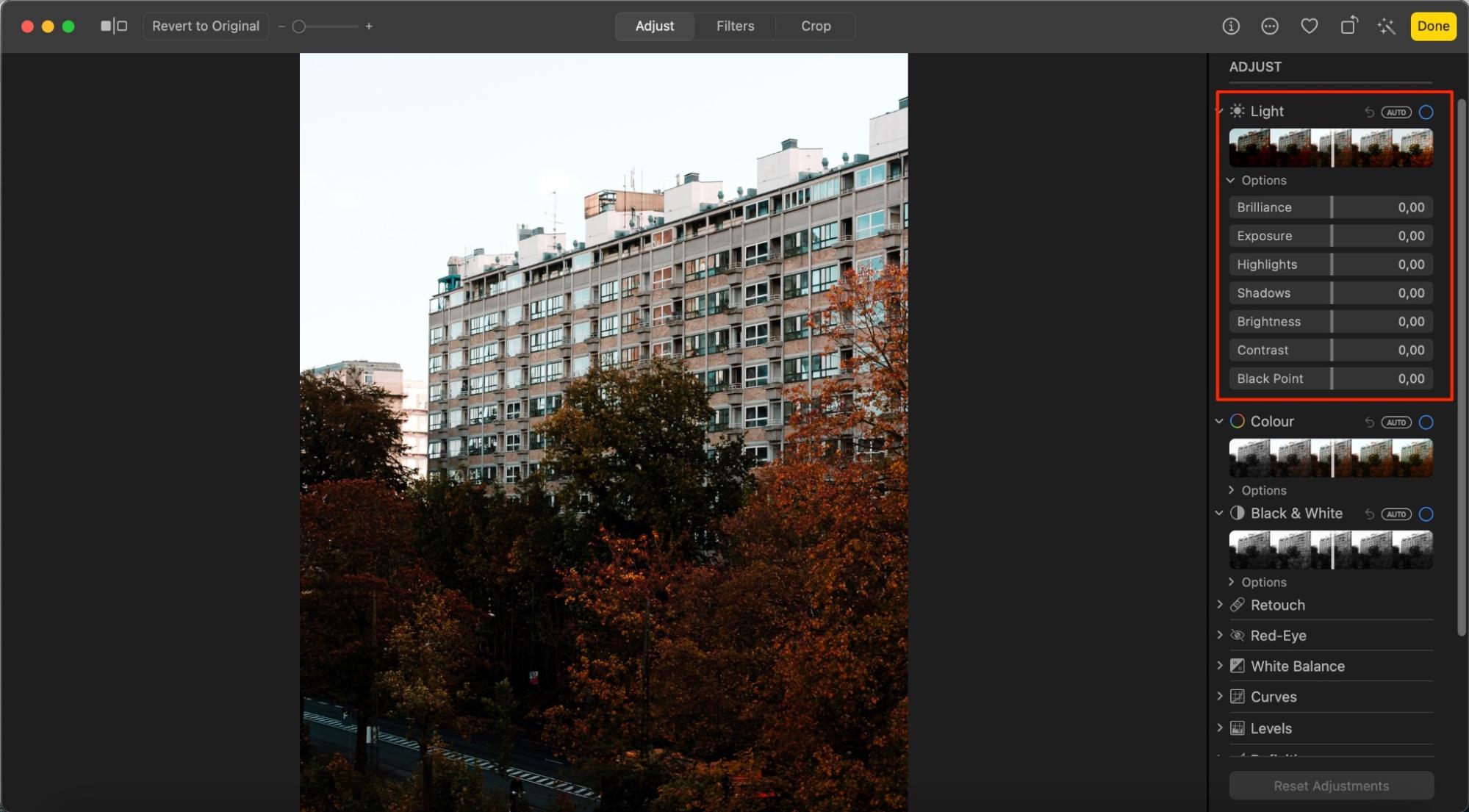Screen dimensions: 1469x812
Task: Collapse the Black & White section chevron
Action: (x=1219, y=513)
